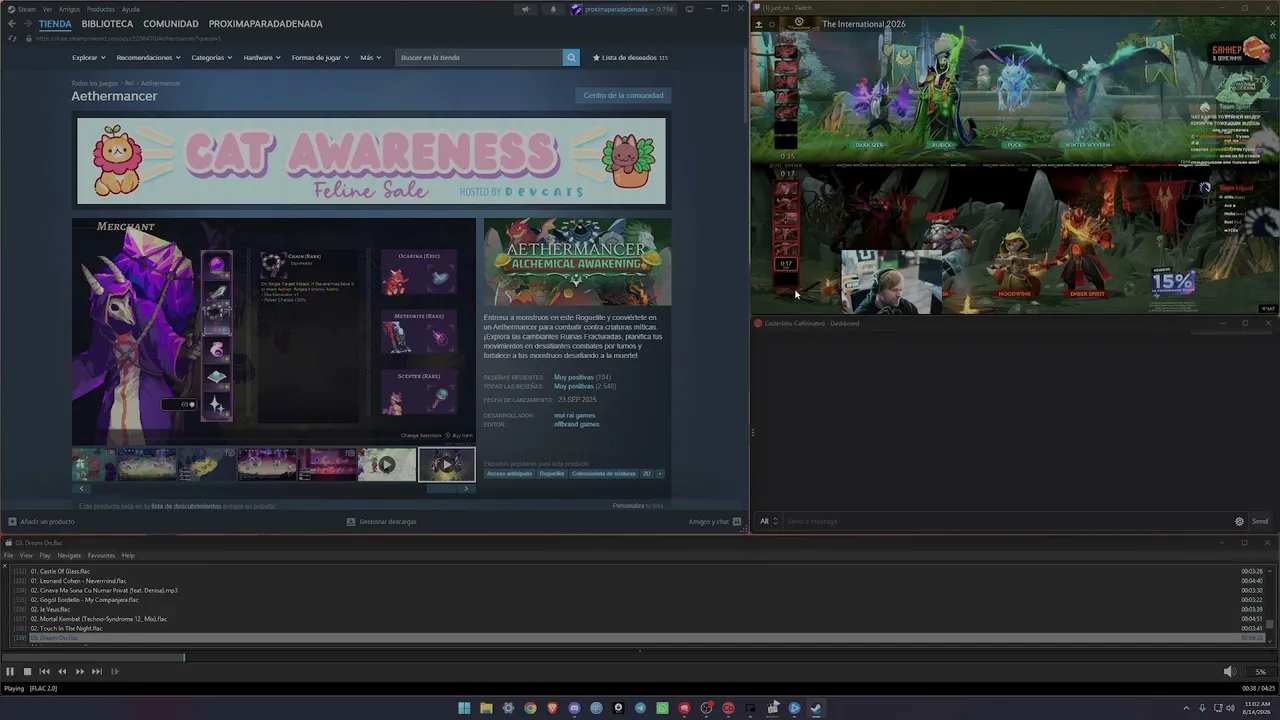This screenshot has width=1280, height=720.
Task: Open the moi rai games developer link
Action: pos(575,415)
